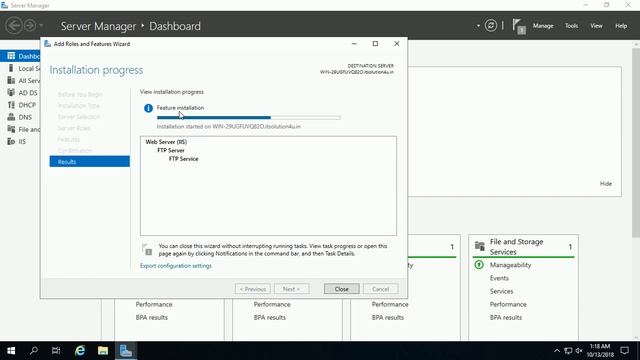The width and height of the screenshot is (640, 360).
Task: Open DNS in the sidebar
Action: [x=20, y=117]
